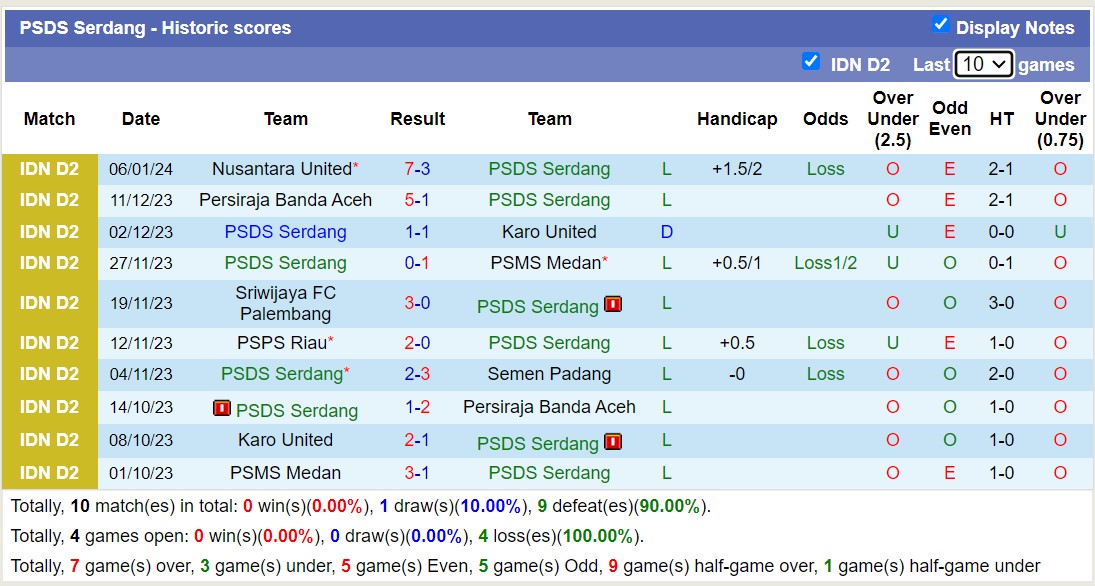Image resolution: width=1095 pixels, height=586 pixels.
Task: Open the Last games count dropdown
Action: pyautogui.click(x=984, y=63)
